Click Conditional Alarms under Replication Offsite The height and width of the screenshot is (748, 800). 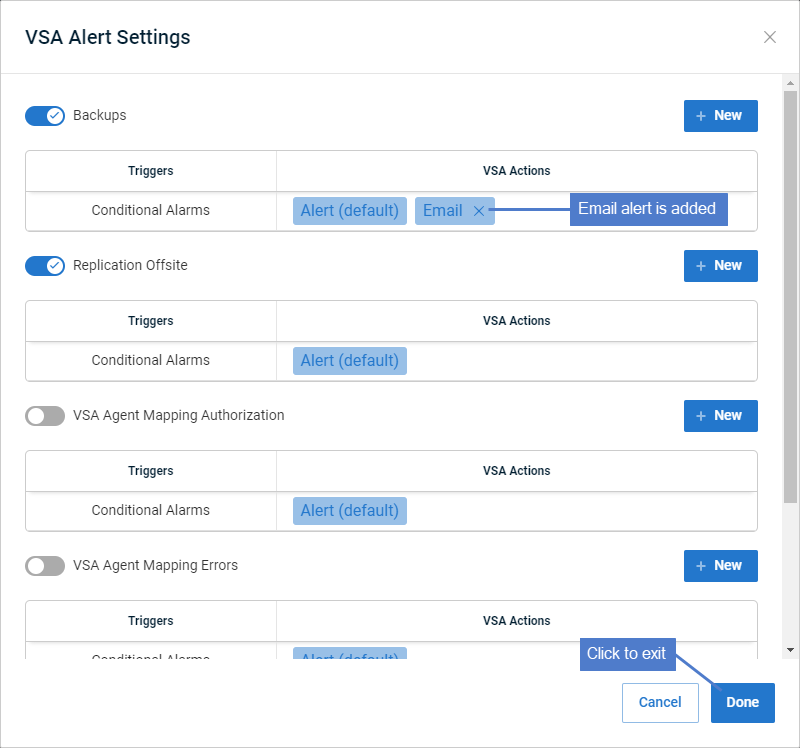151,360
